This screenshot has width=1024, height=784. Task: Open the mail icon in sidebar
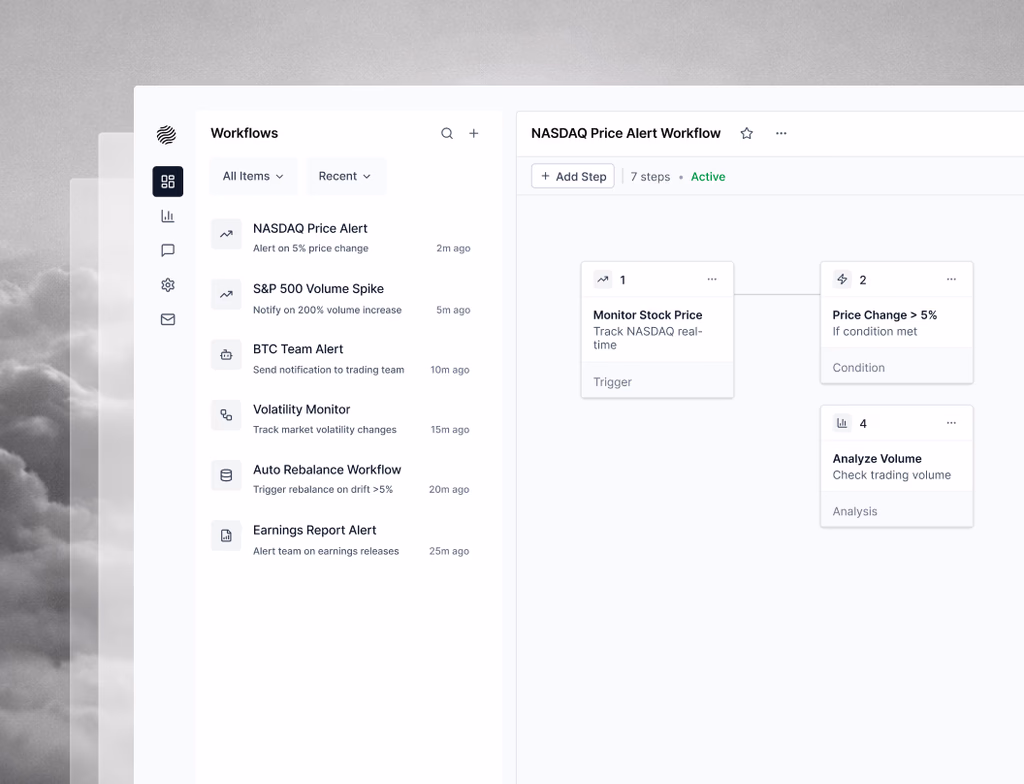point(167,319)
